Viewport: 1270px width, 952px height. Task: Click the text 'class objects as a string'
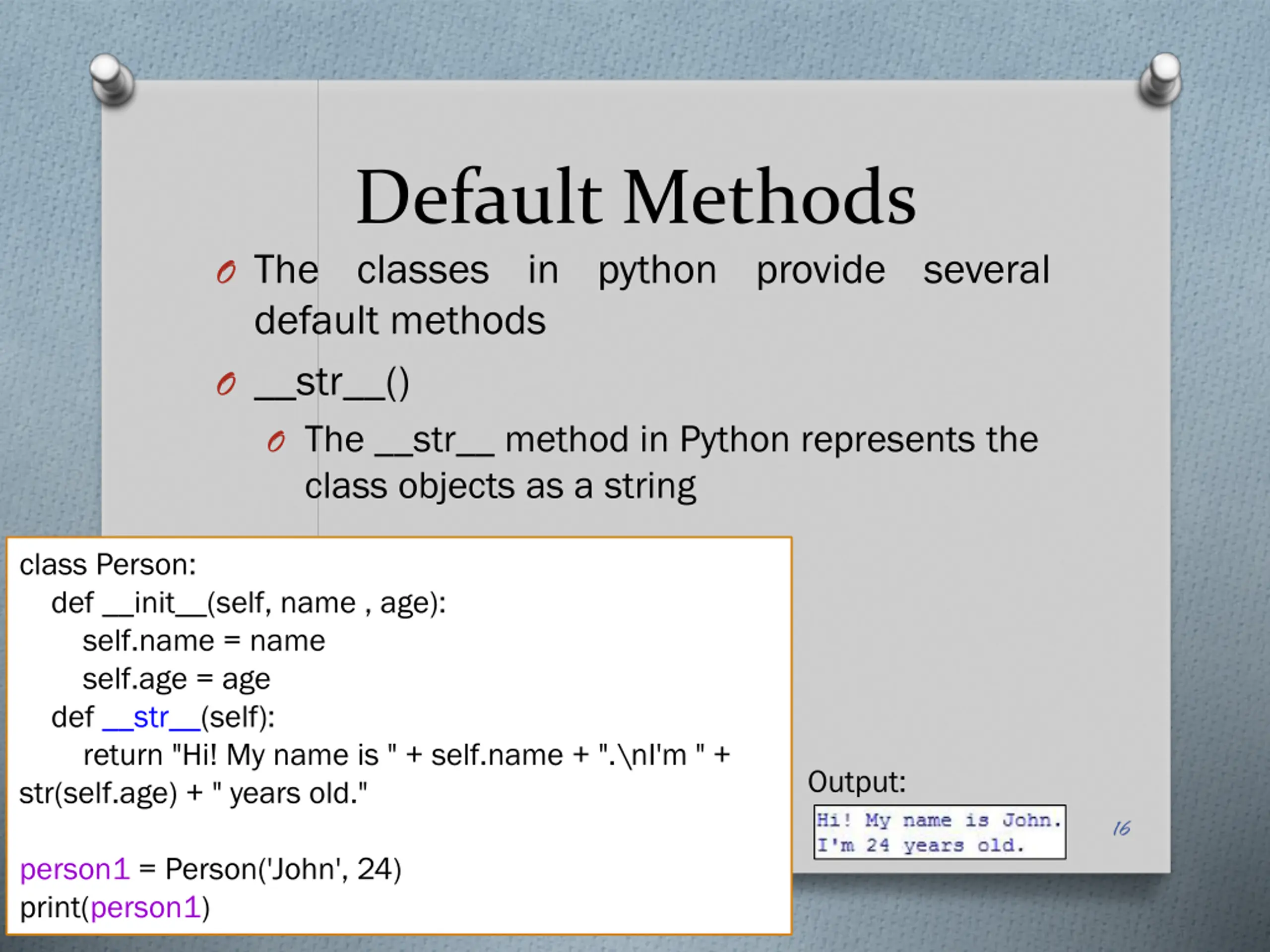click(501, 486)
